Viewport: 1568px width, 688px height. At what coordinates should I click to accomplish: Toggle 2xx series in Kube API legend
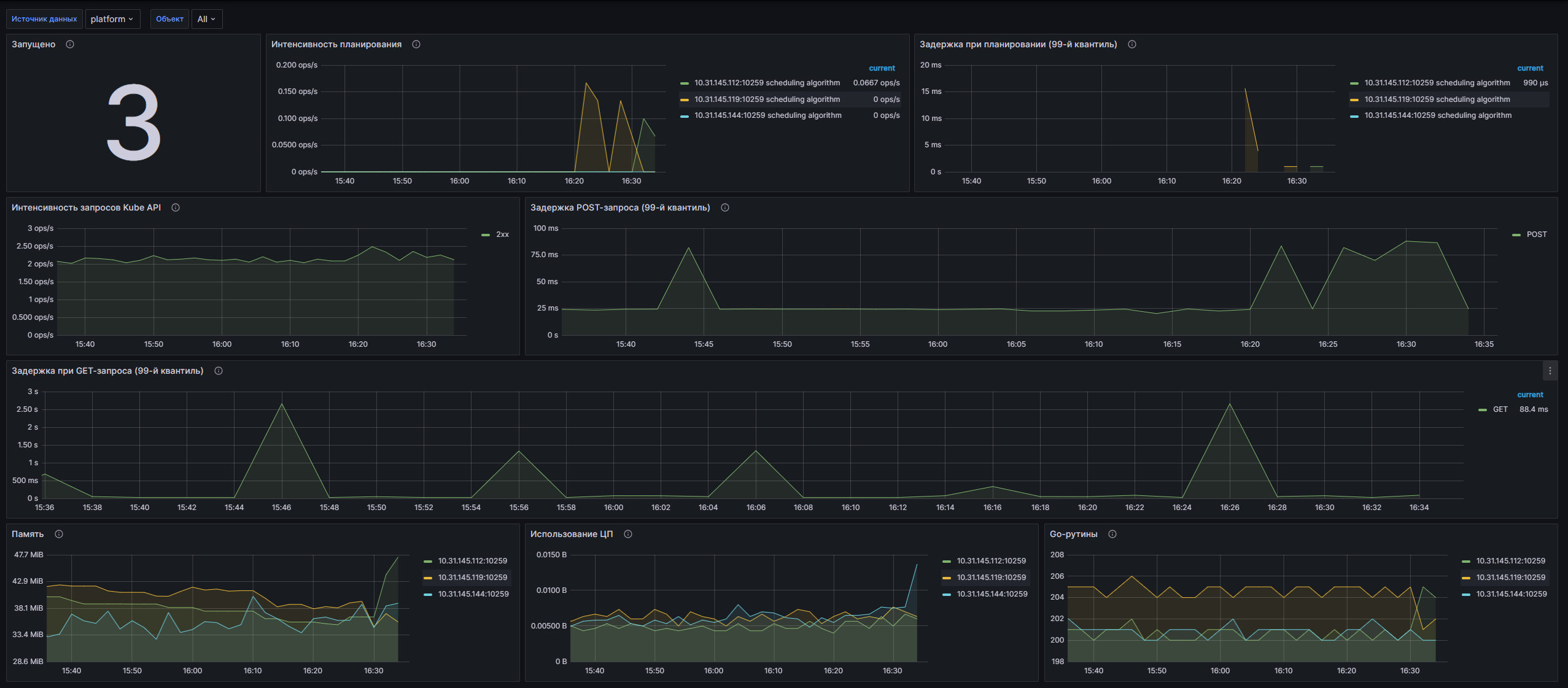tap(502, 234)
